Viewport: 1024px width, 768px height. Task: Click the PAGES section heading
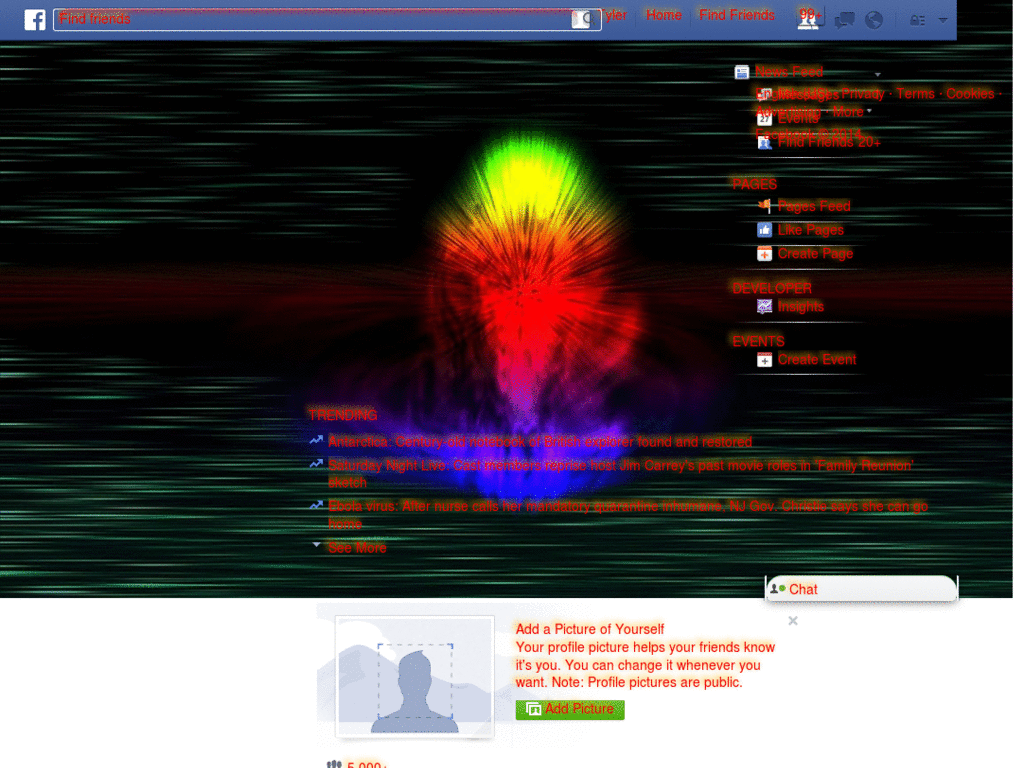[755, 184]
